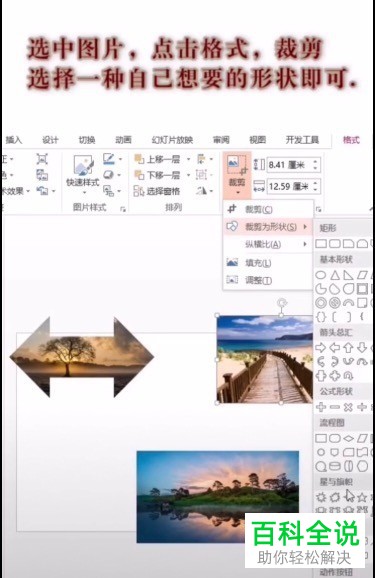Select the frame shape under 基本形状
The height and width of the screenshot is (578, 375).
(362, 289)
